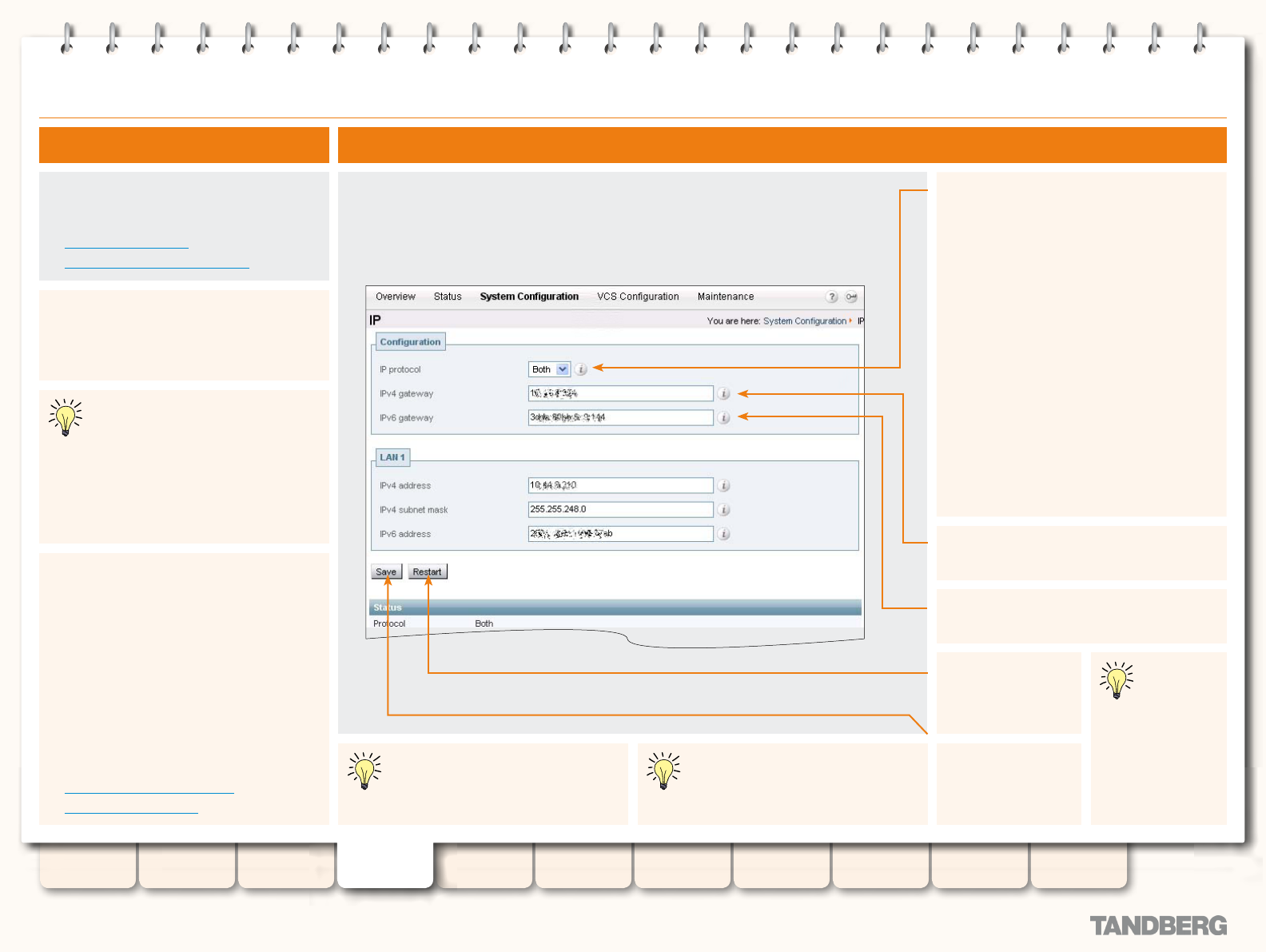Click the IPv4 subnet mask label
The width and height of the screenshot is (1266, 952).
tap(413, 509)
